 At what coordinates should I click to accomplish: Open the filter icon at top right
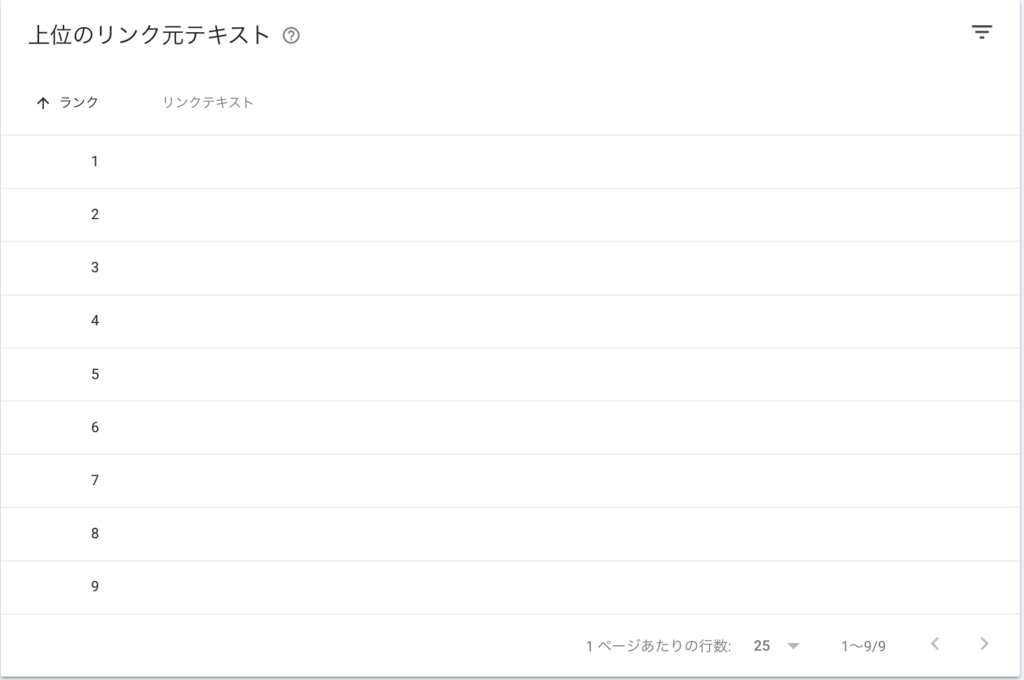982,32
